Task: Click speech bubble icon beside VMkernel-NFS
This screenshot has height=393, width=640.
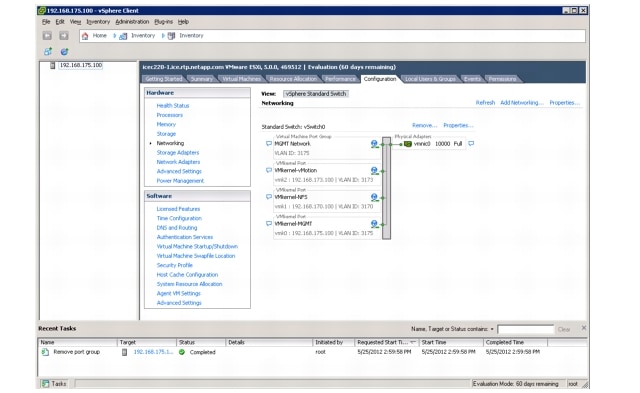Action: pos(269,197)
